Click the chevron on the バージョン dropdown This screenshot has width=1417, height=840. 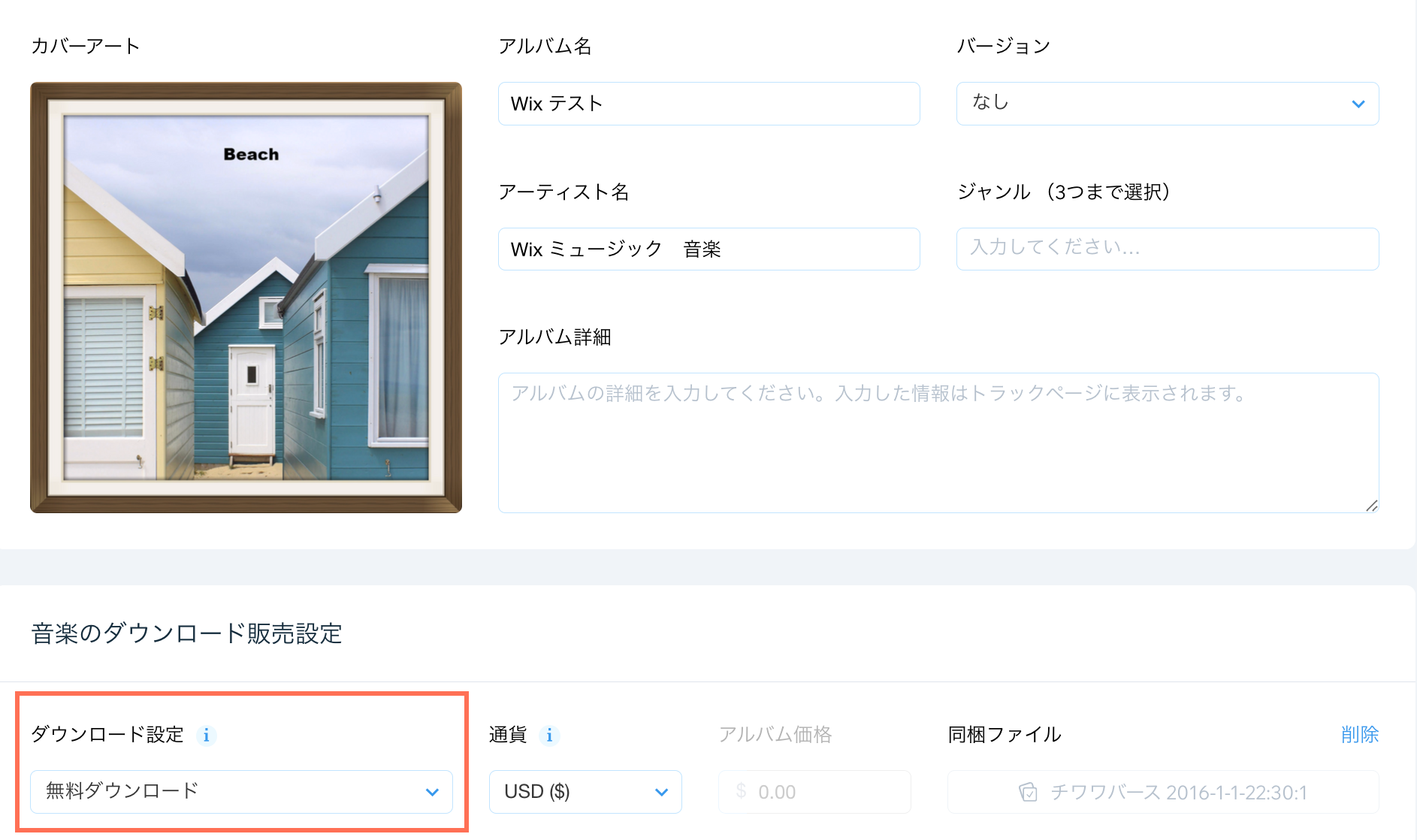point(1358,104)
